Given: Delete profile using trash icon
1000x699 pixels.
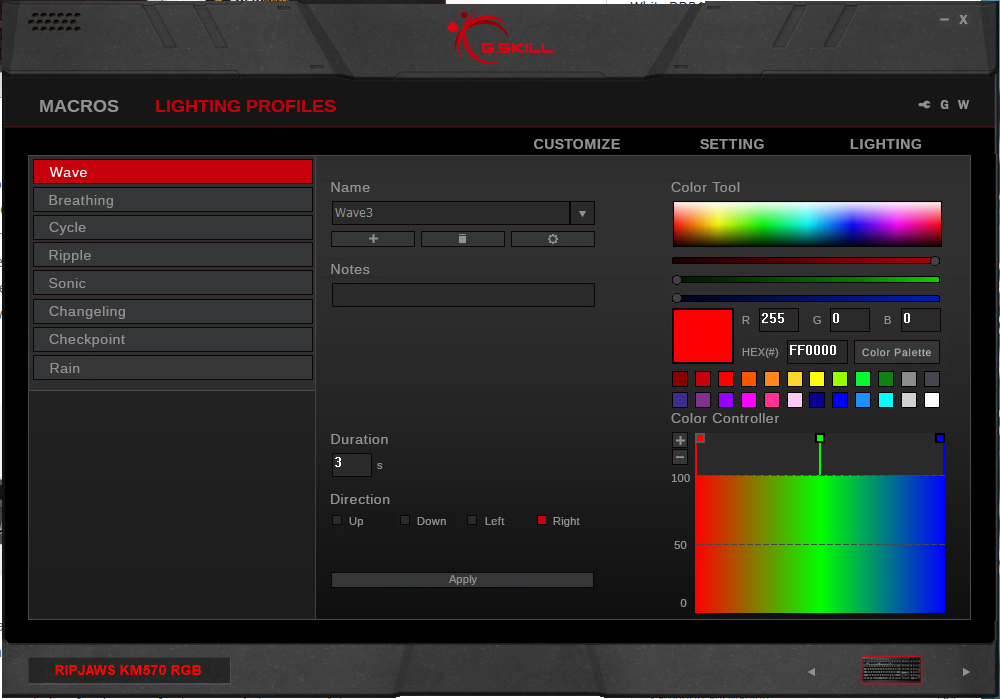Looking at the screenshot, I should 462,239.
